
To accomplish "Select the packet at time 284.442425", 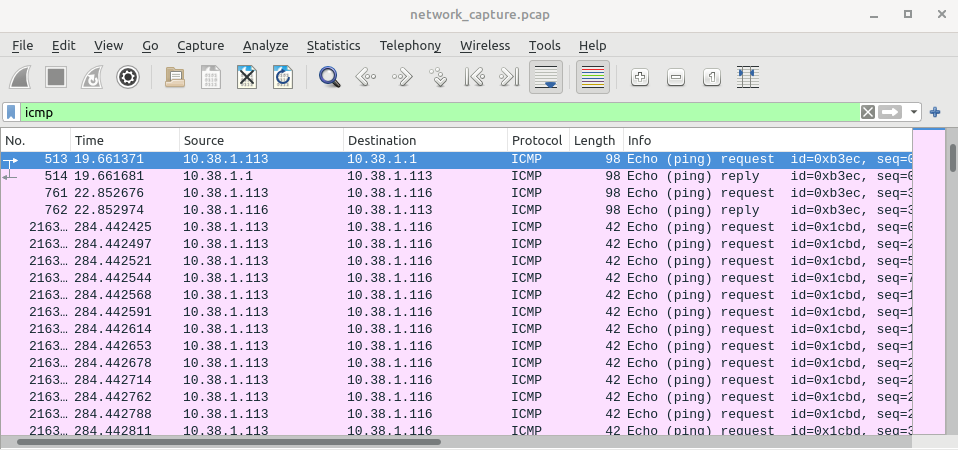I will click(456, 227).
